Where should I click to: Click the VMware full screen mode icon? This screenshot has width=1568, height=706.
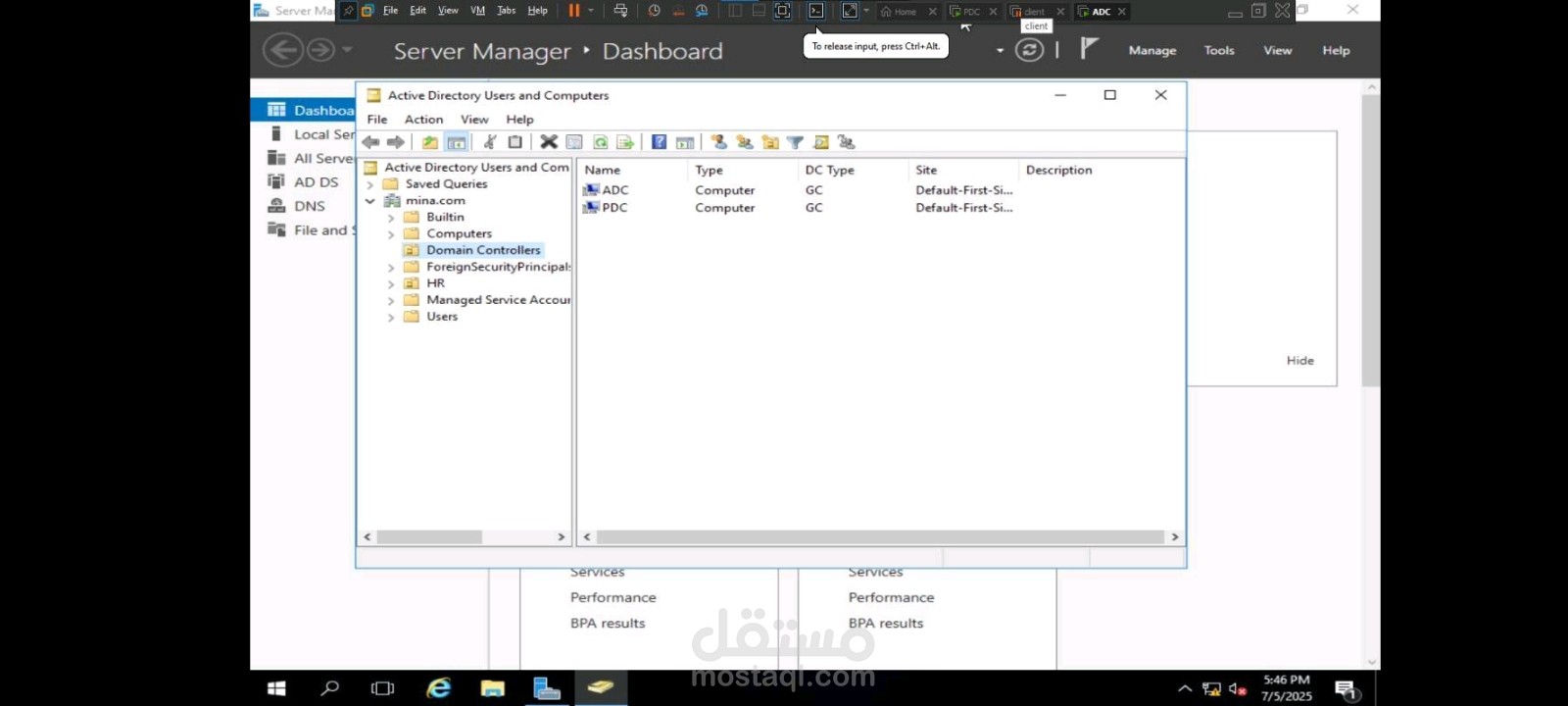pyautogui.click(x=782, y=11)
